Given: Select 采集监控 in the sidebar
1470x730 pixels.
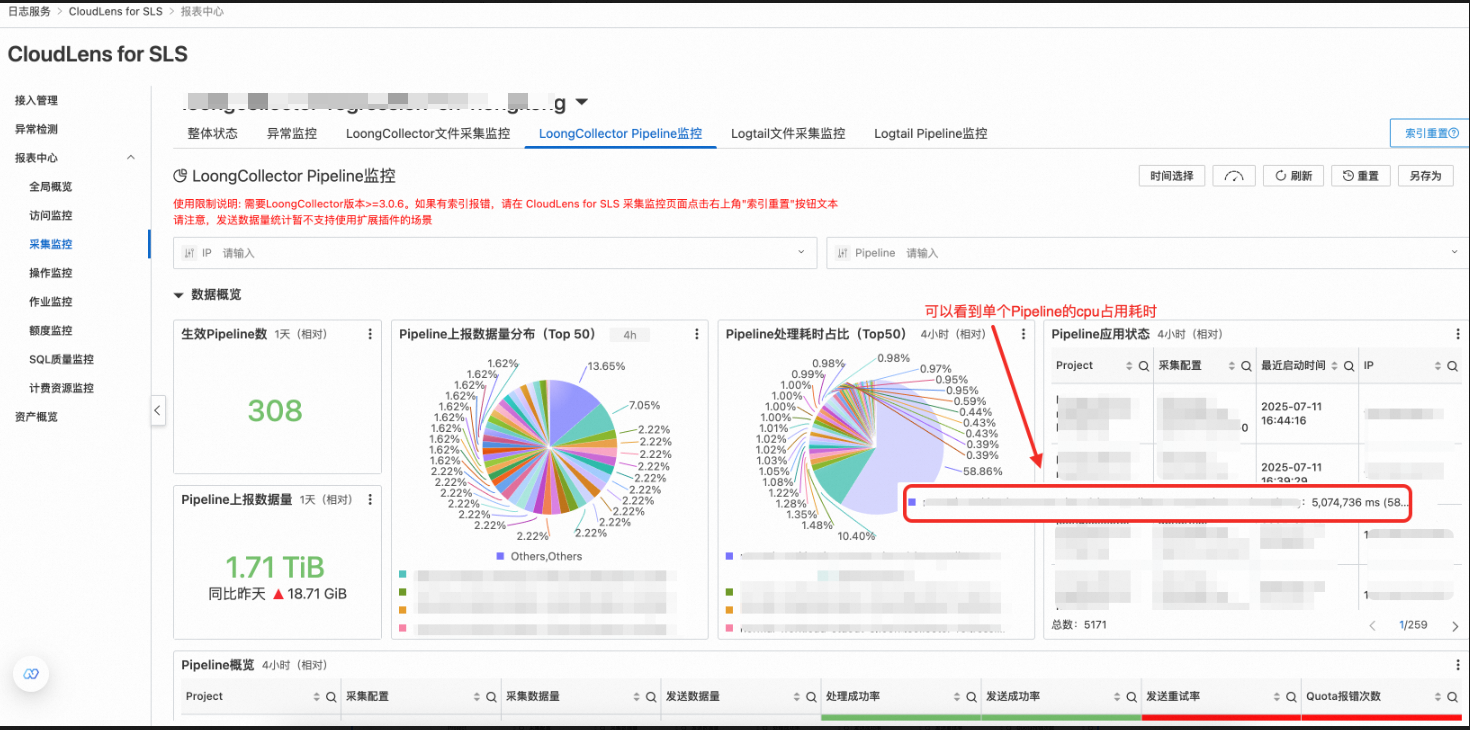Looking at the screenshot, I should tap(51, 244).
